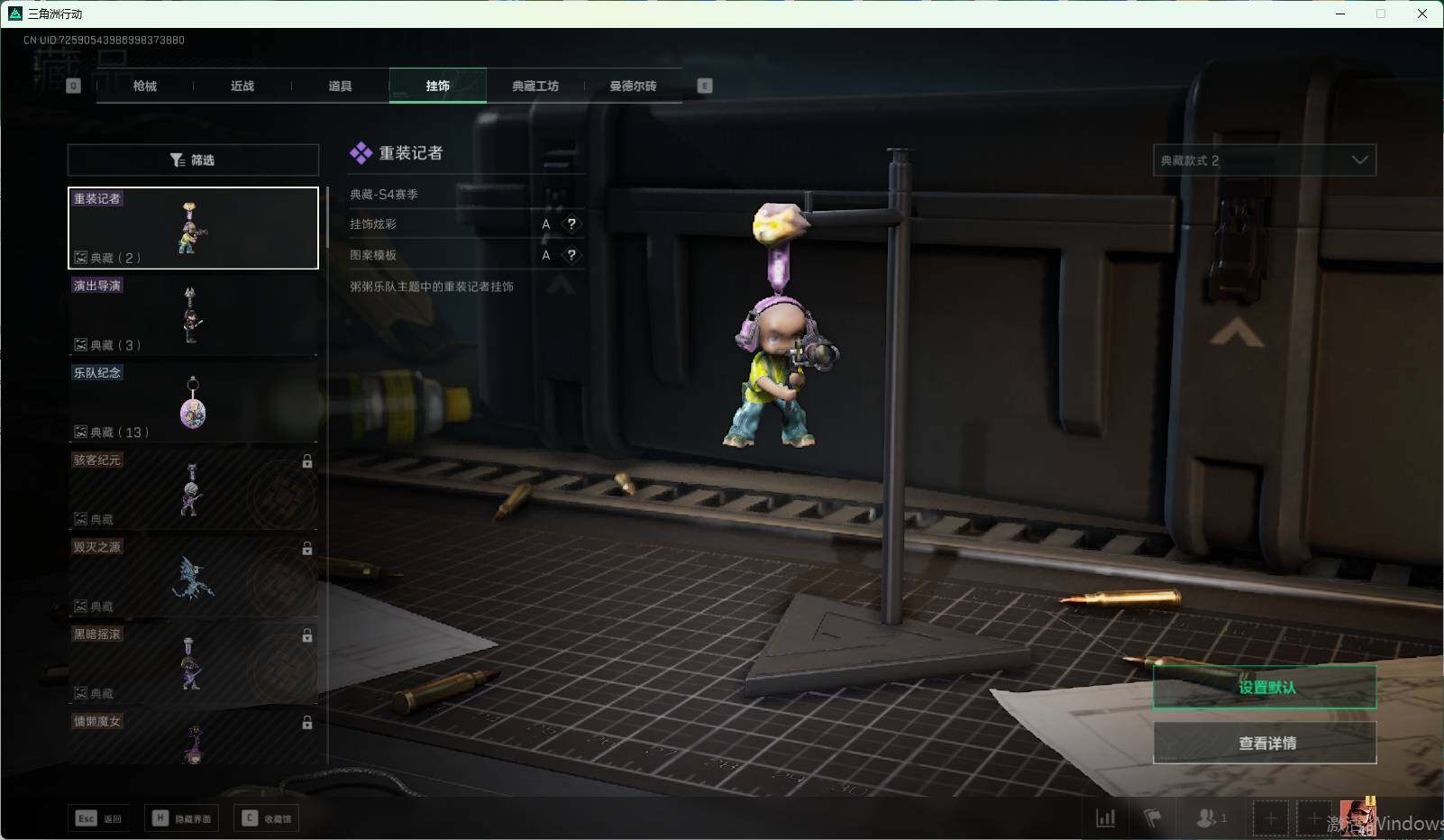Screen dimensions: 1444x840
Task: Minimize the 三角洲行动 window
Action: tap(1339, 14)
